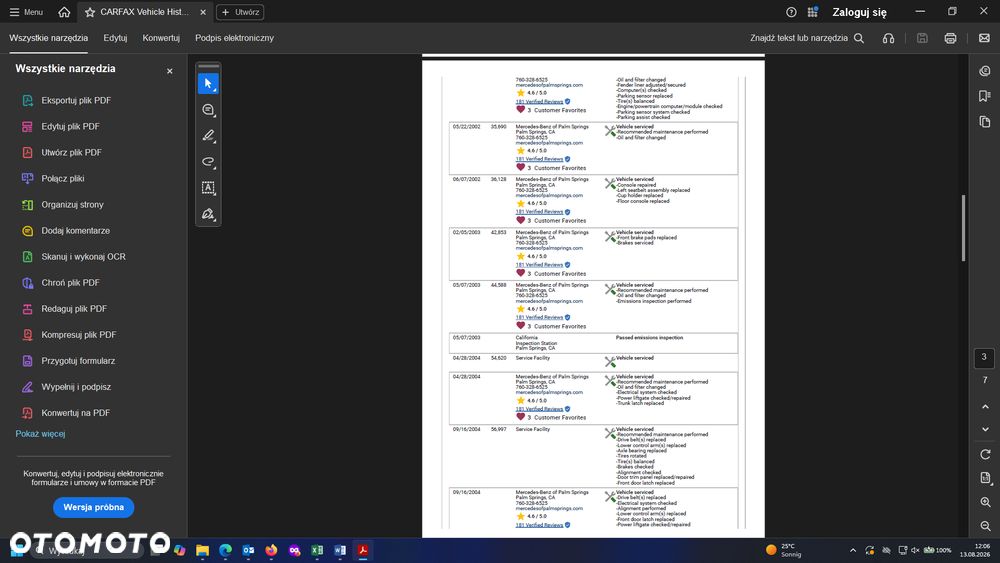Switch to the CARFAX Vehicle Hist... document tab

point(143,12)
